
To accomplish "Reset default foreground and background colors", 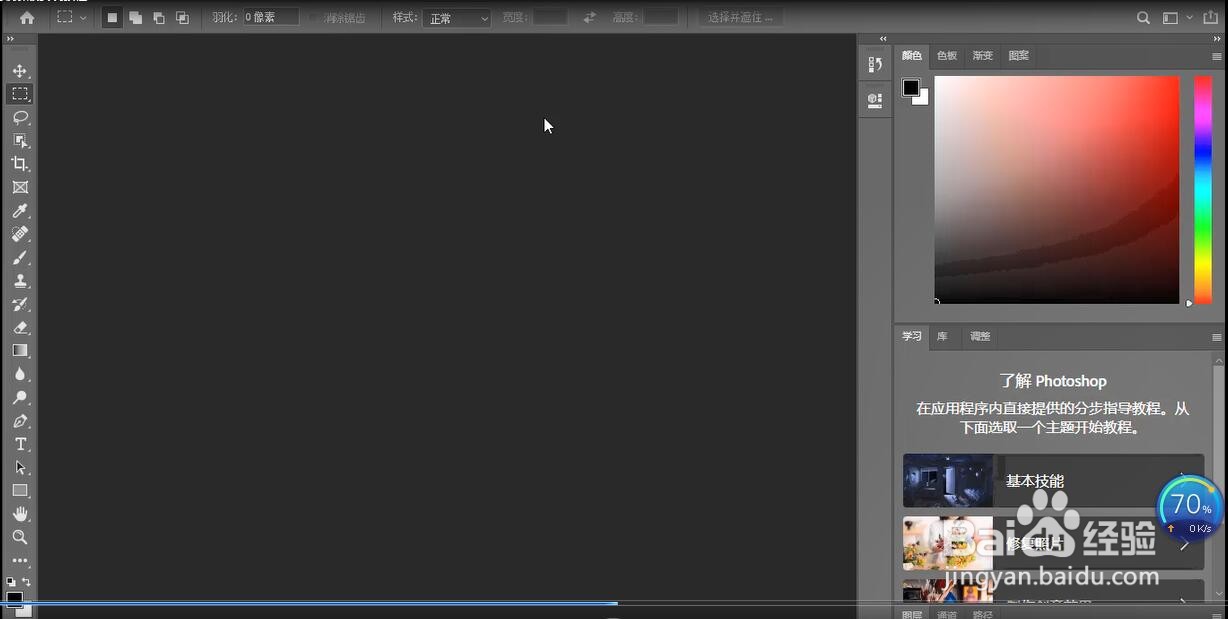I will click(x=10, y=581).
